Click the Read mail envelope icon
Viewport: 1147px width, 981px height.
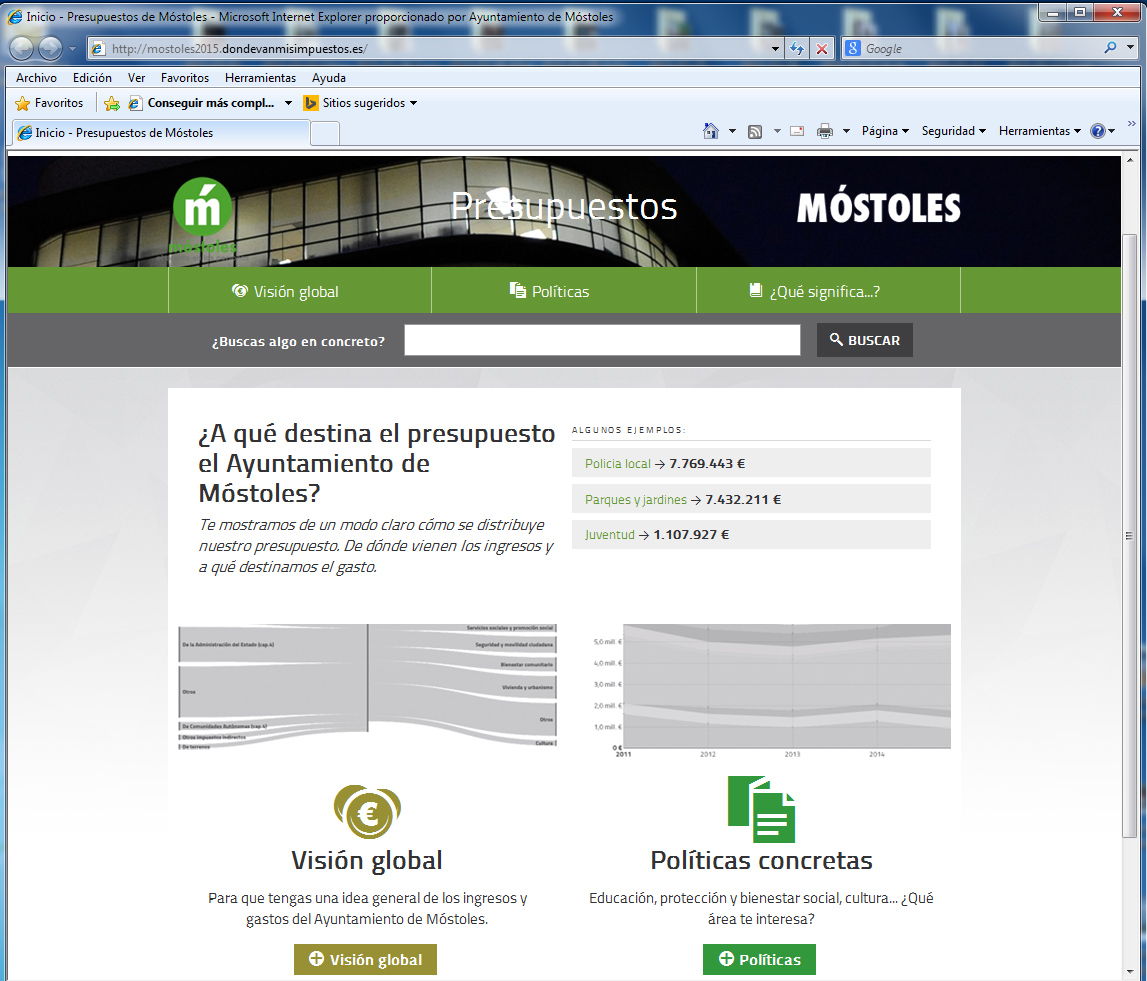click(x=797, y=131)
